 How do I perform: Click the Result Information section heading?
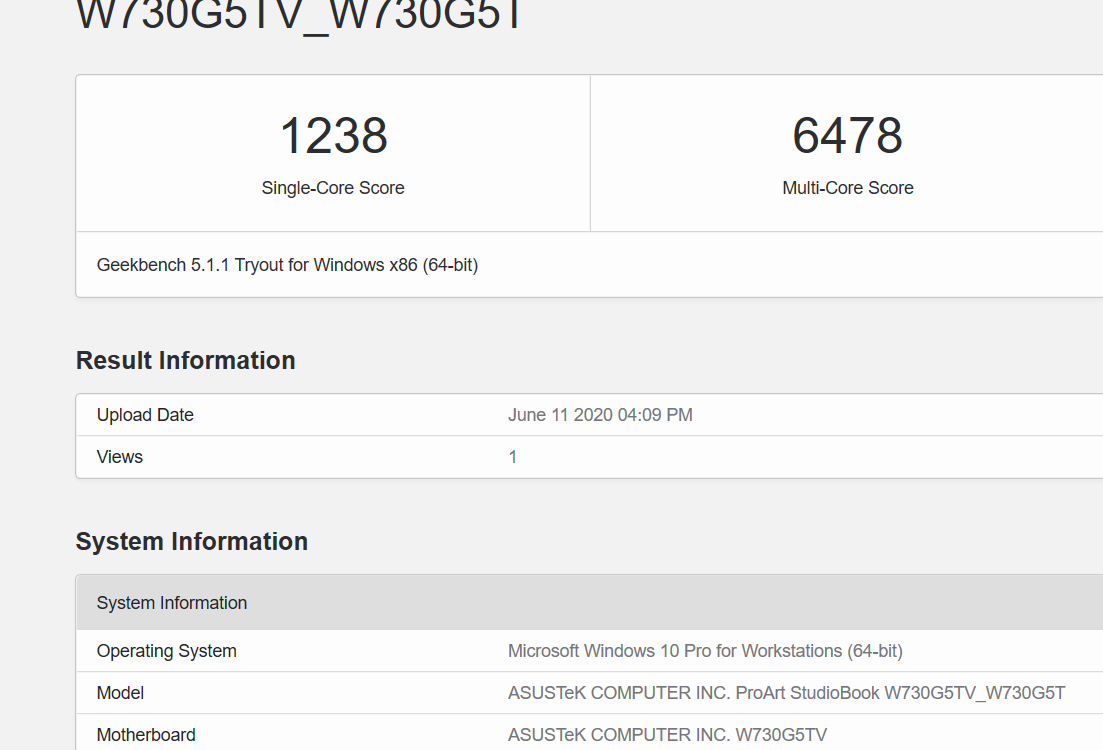(186, 360)
